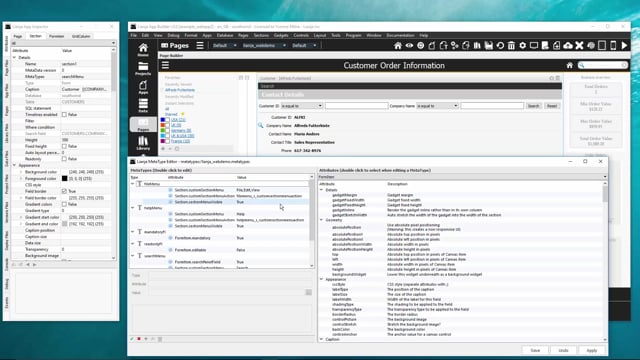The image size is (640, 360).
Task: Collapse the Appearance group in the App Inspector
Action: point(15,165)
